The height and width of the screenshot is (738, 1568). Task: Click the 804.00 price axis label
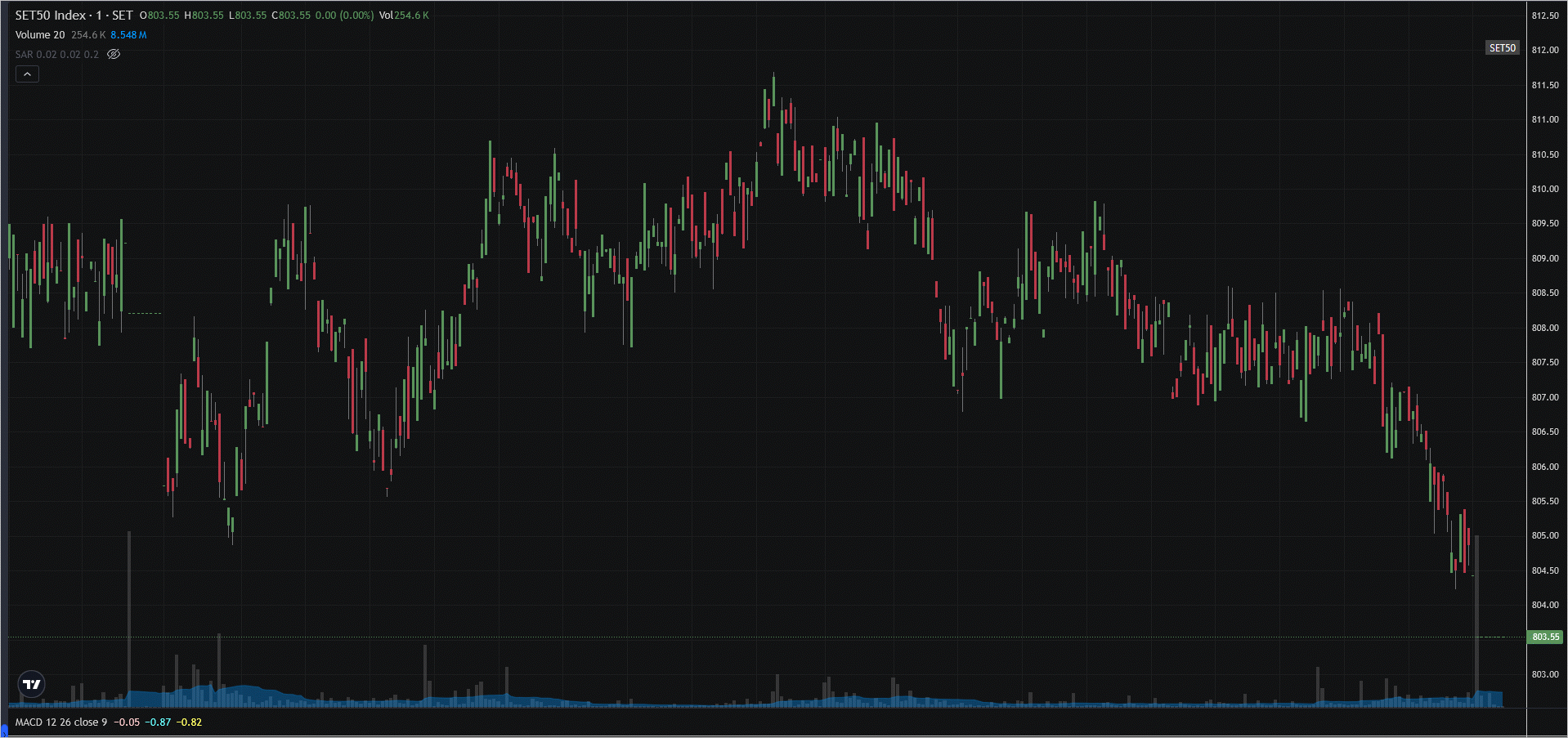(x=1544, y=605)
